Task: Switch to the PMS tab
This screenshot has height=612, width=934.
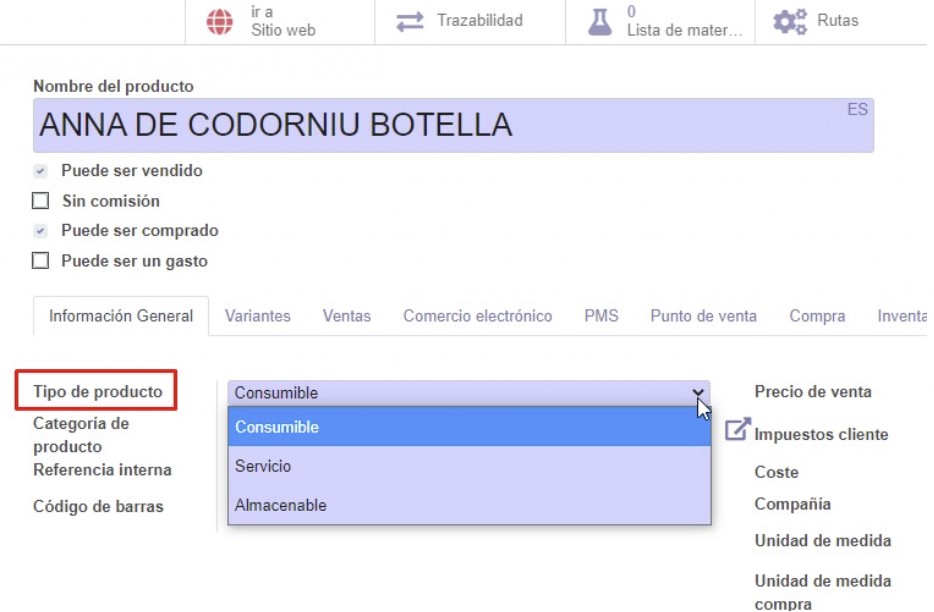Action: [x=601, y=316]
